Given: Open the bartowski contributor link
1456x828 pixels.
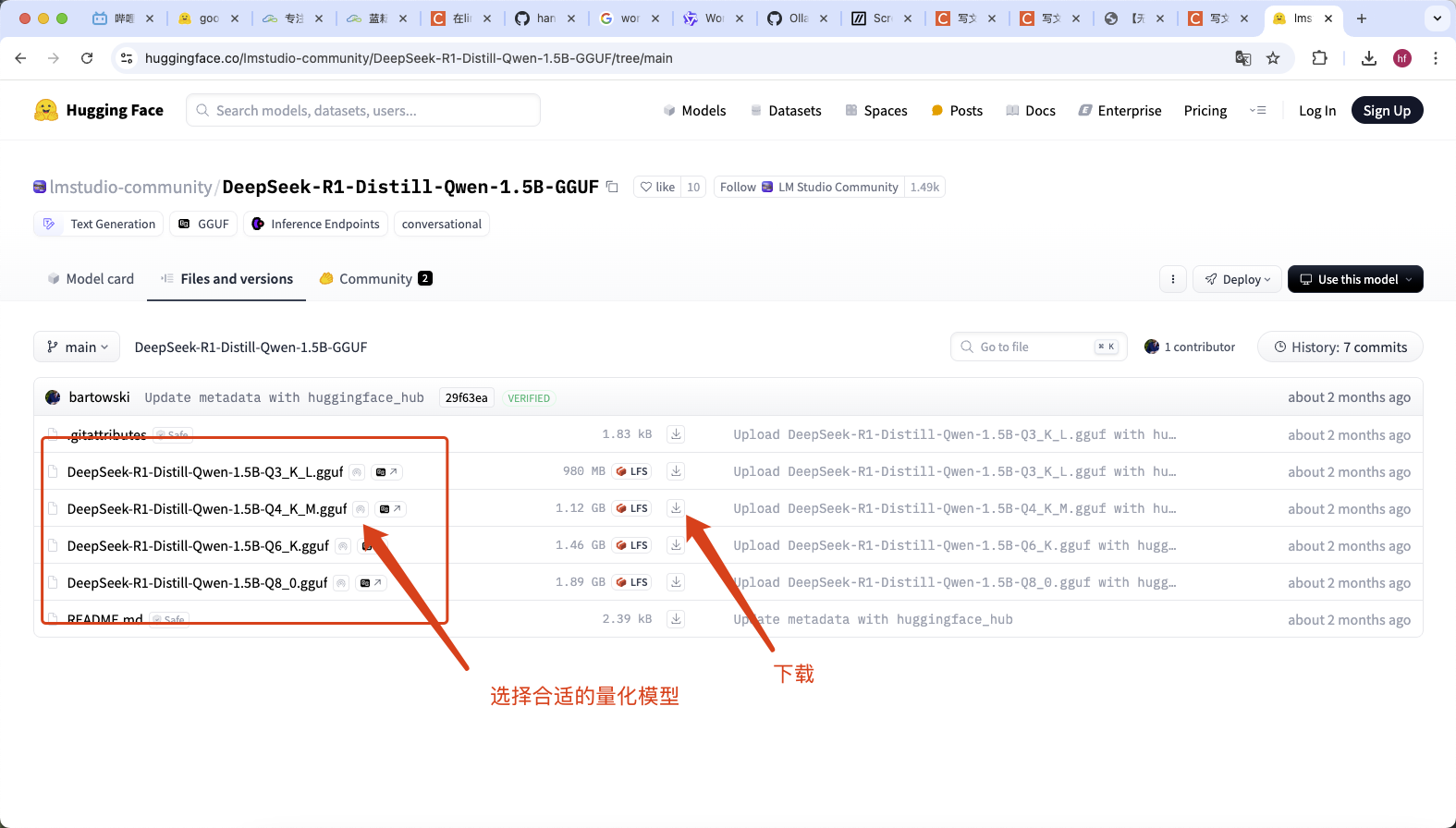Looking at the screenshot, I should [99, 397].
